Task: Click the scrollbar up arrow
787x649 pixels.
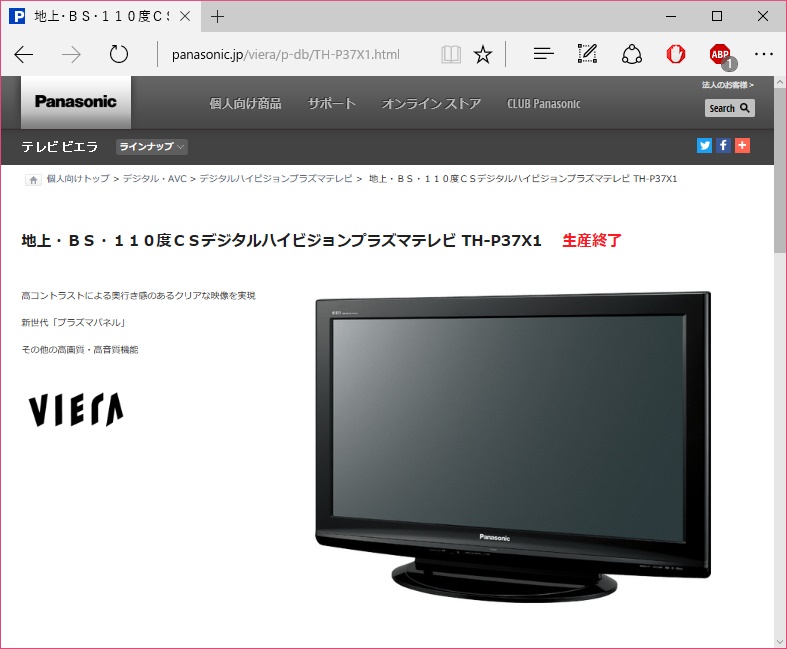Action: point(780,82)
